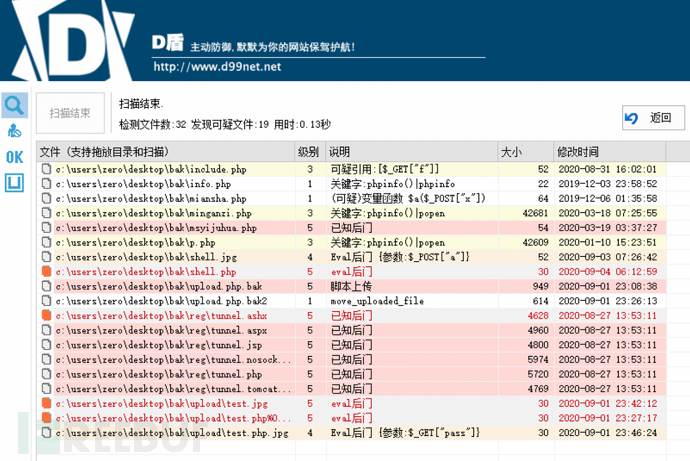Sort by the 大小 column header
Screen dimensions: 690x461
point(525,152)
